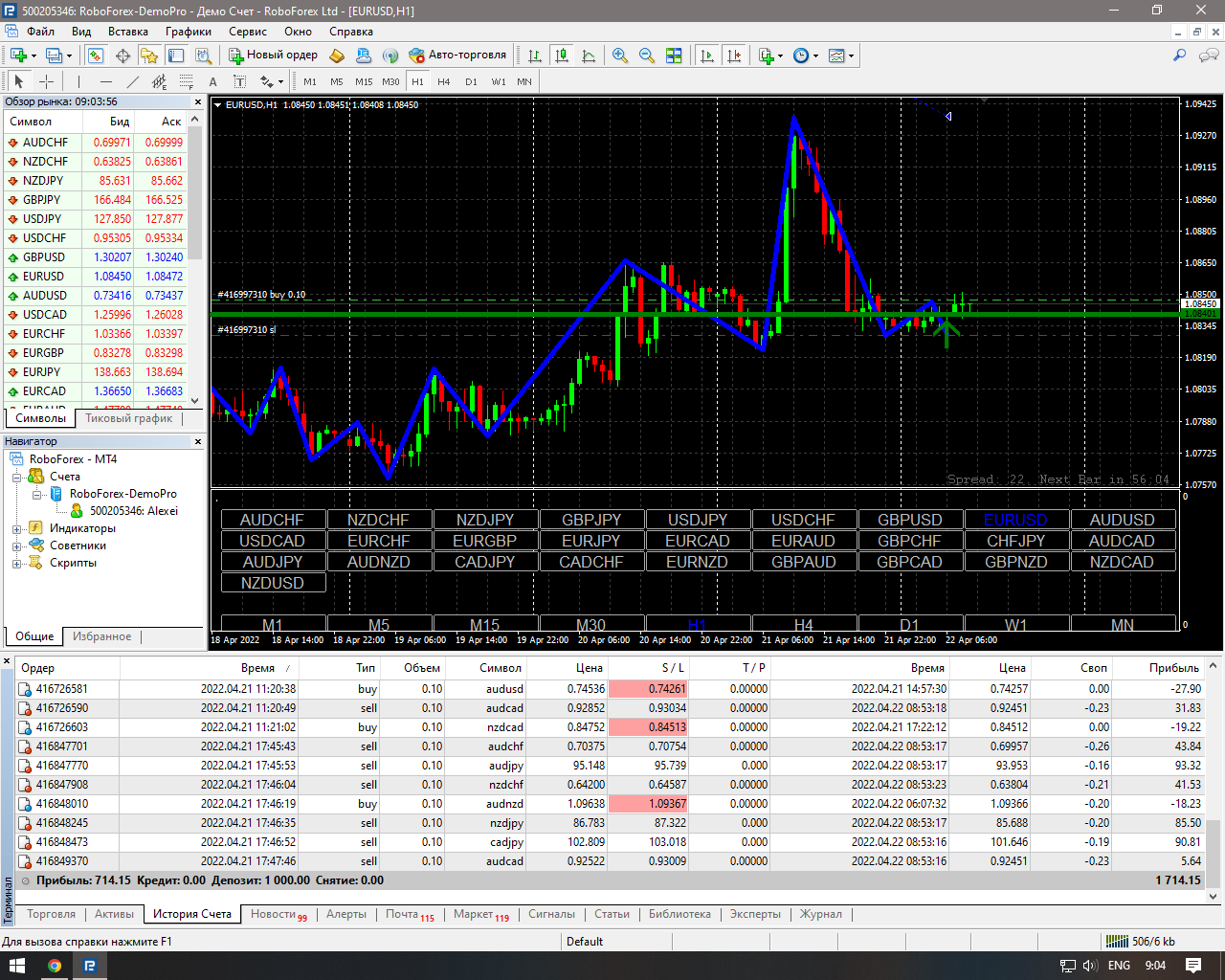Image resolution: width=1225 pixels, height=980 pixels.
Task: Launch MetaEditor from the toolbar
Action: point(337,56)
